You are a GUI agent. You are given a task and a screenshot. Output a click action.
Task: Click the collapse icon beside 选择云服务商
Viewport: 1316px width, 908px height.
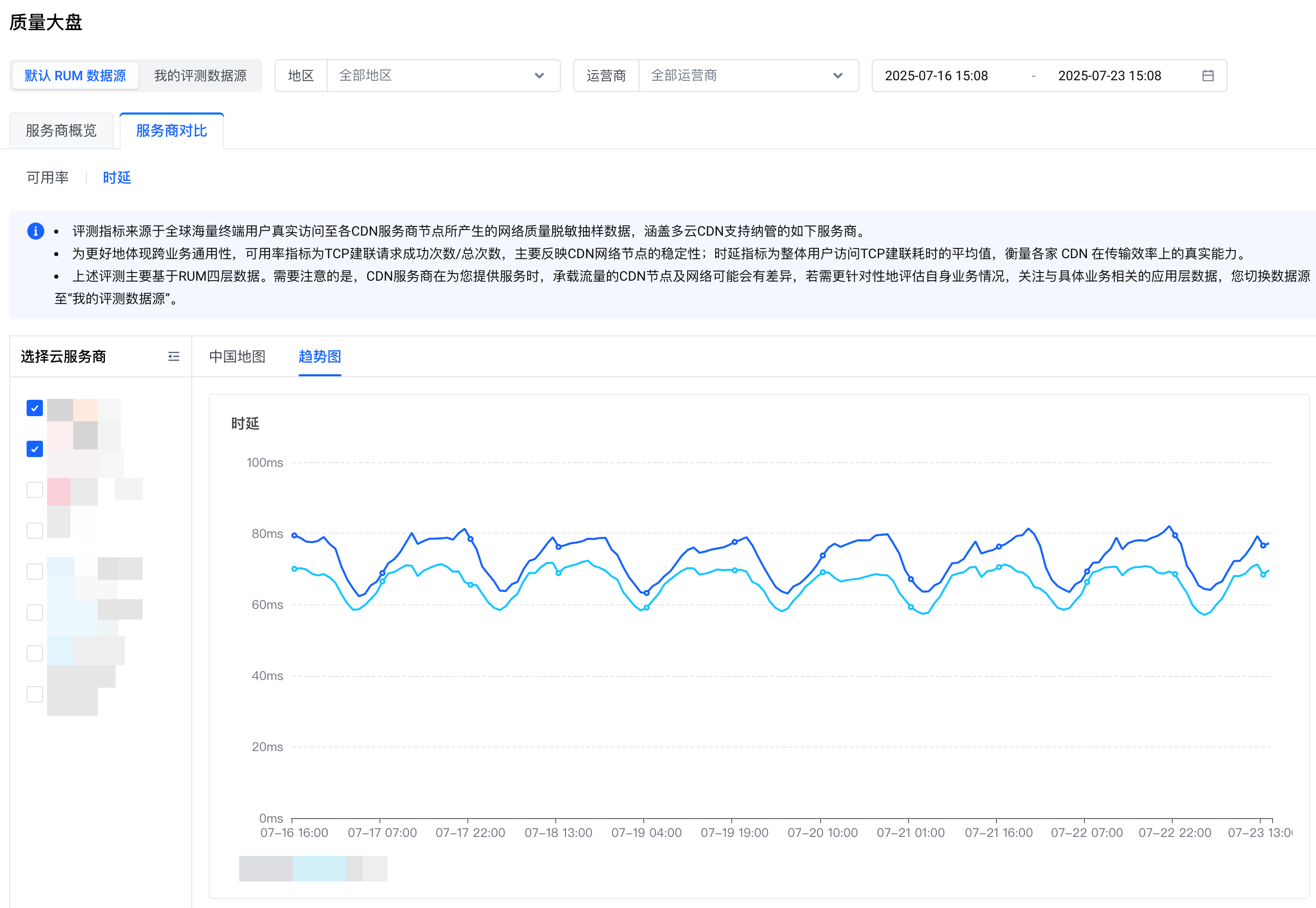(x=173, y=357)
